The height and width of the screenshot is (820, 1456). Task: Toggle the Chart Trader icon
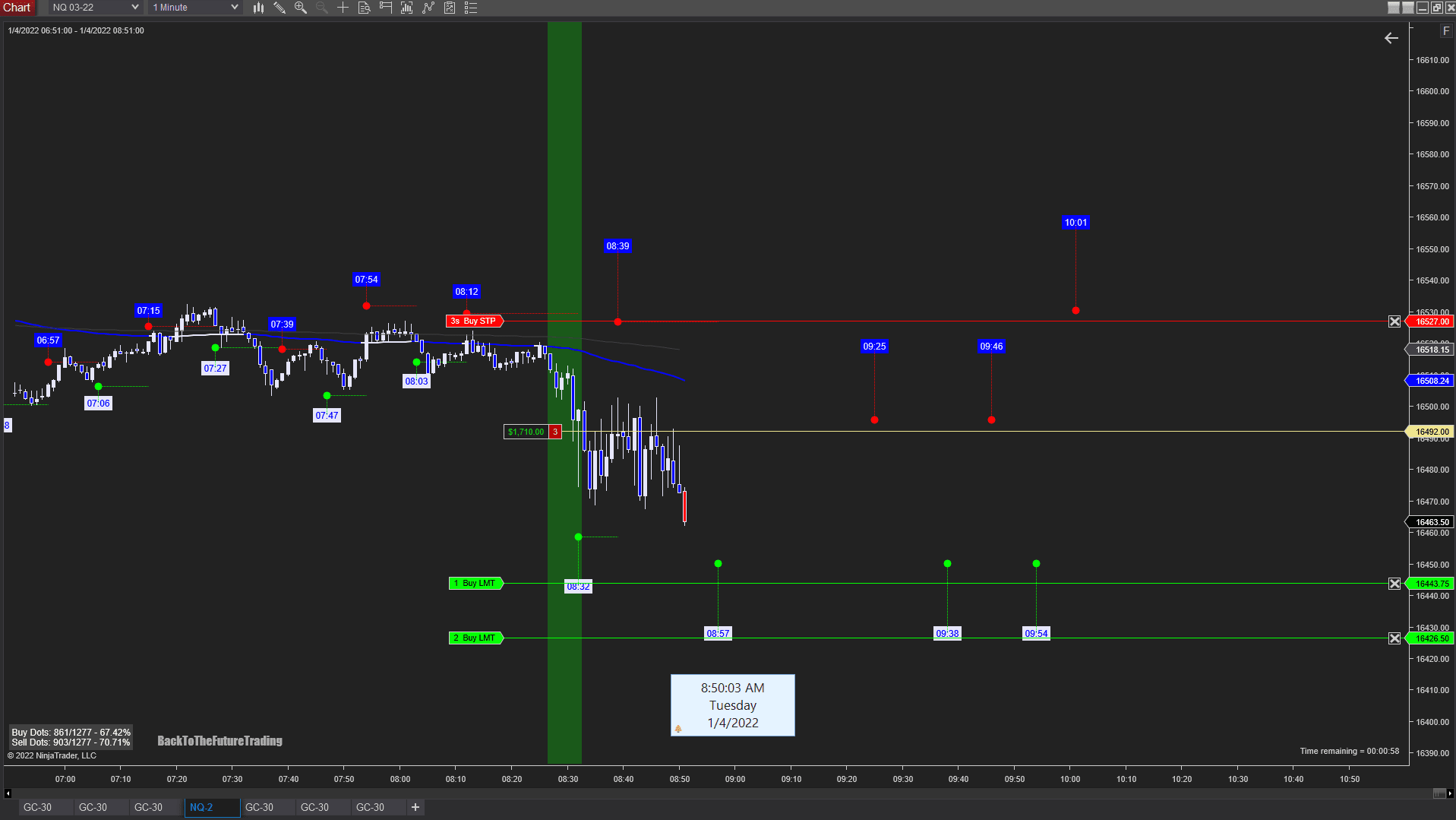pyautogui.click(x=386, y=8)
